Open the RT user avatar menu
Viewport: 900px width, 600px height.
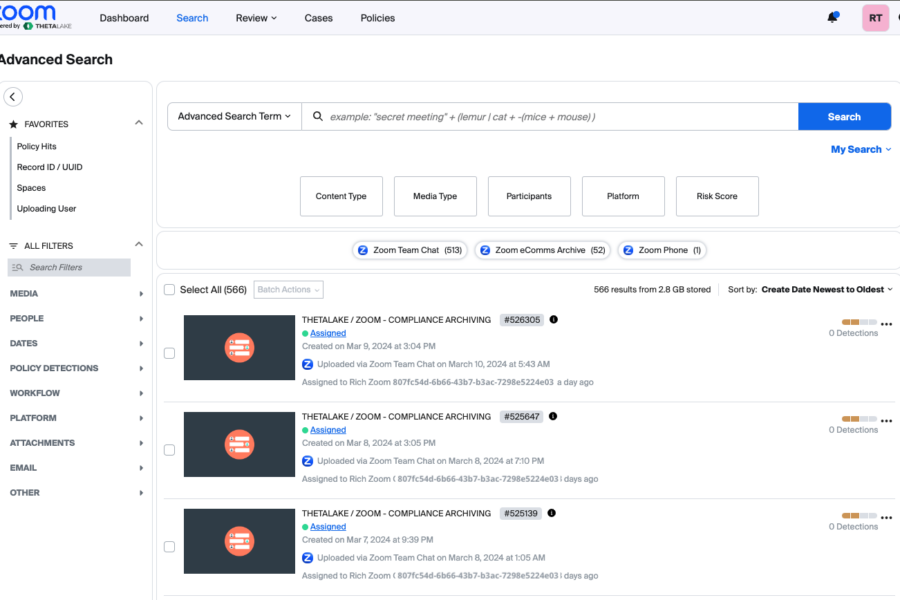(875, 18)
